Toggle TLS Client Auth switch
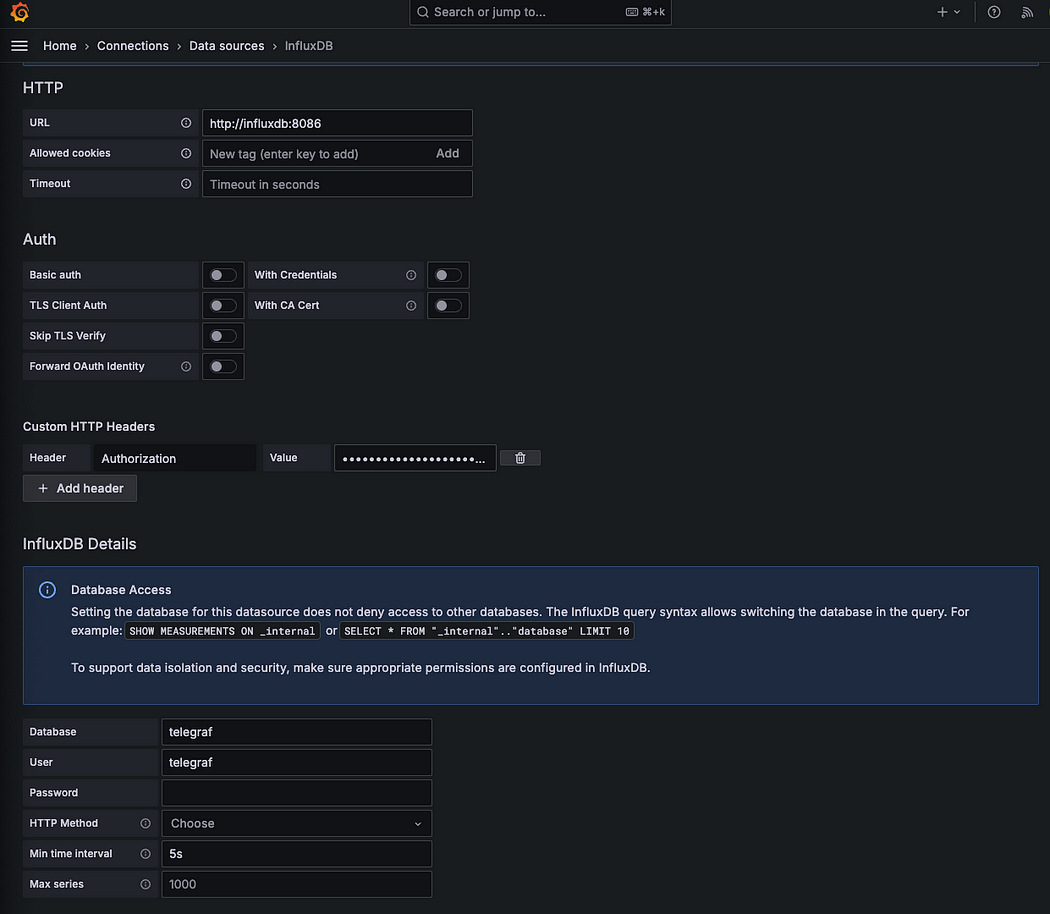 coord(223,305)
